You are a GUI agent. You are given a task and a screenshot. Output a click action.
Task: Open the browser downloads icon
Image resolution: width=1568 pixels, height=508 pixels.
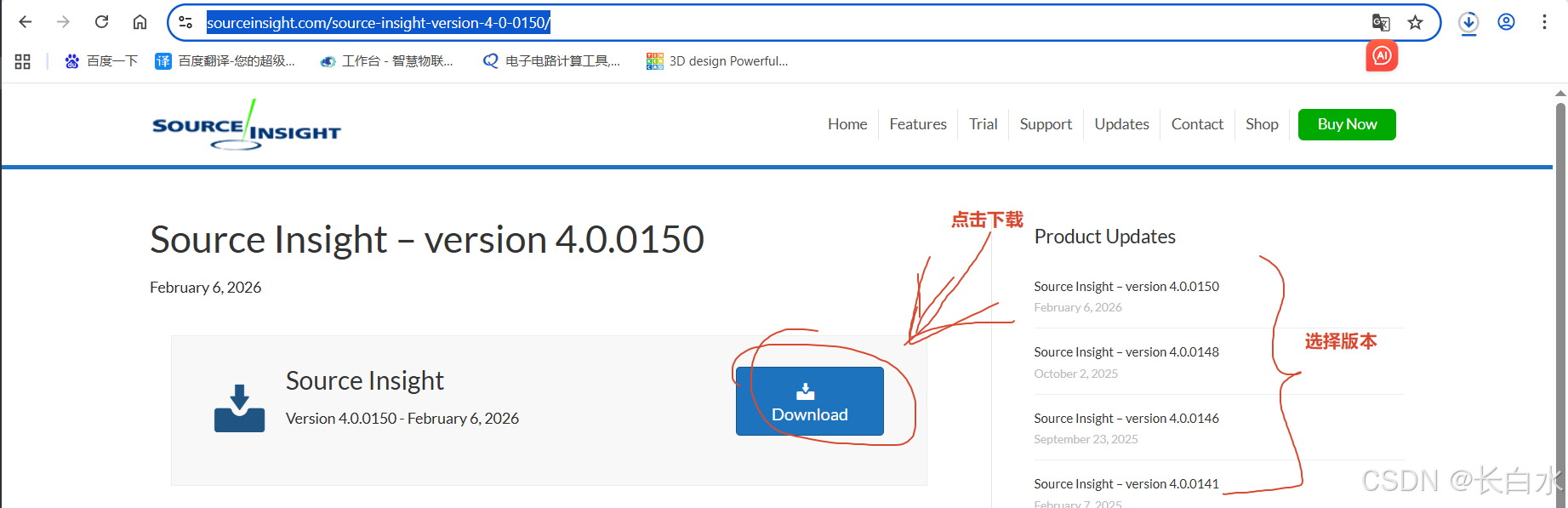(1468, 23)
